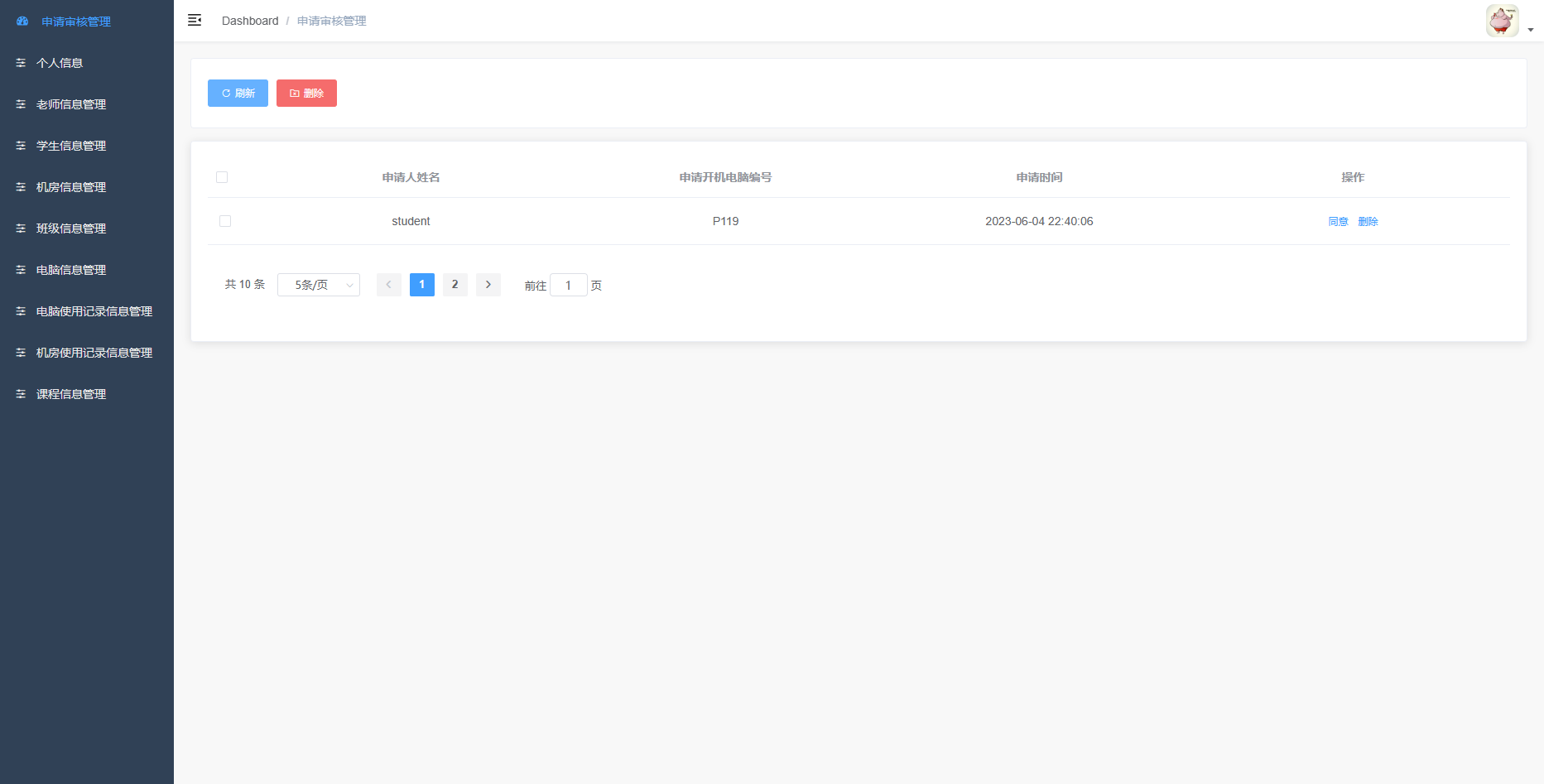
Task: Go to next page with right arrow
Action: click(x=488, y=285)
